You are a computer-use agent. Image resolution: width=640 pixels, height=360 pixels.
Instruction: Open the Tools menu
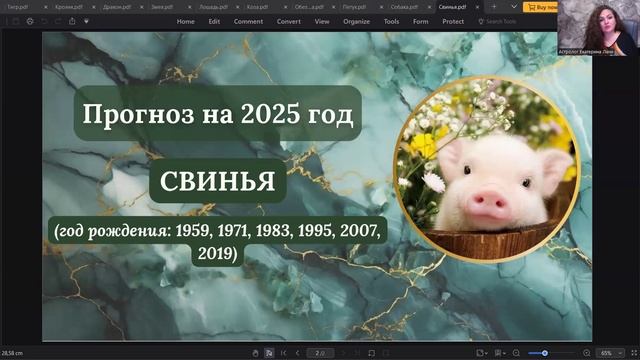[391, 22]
